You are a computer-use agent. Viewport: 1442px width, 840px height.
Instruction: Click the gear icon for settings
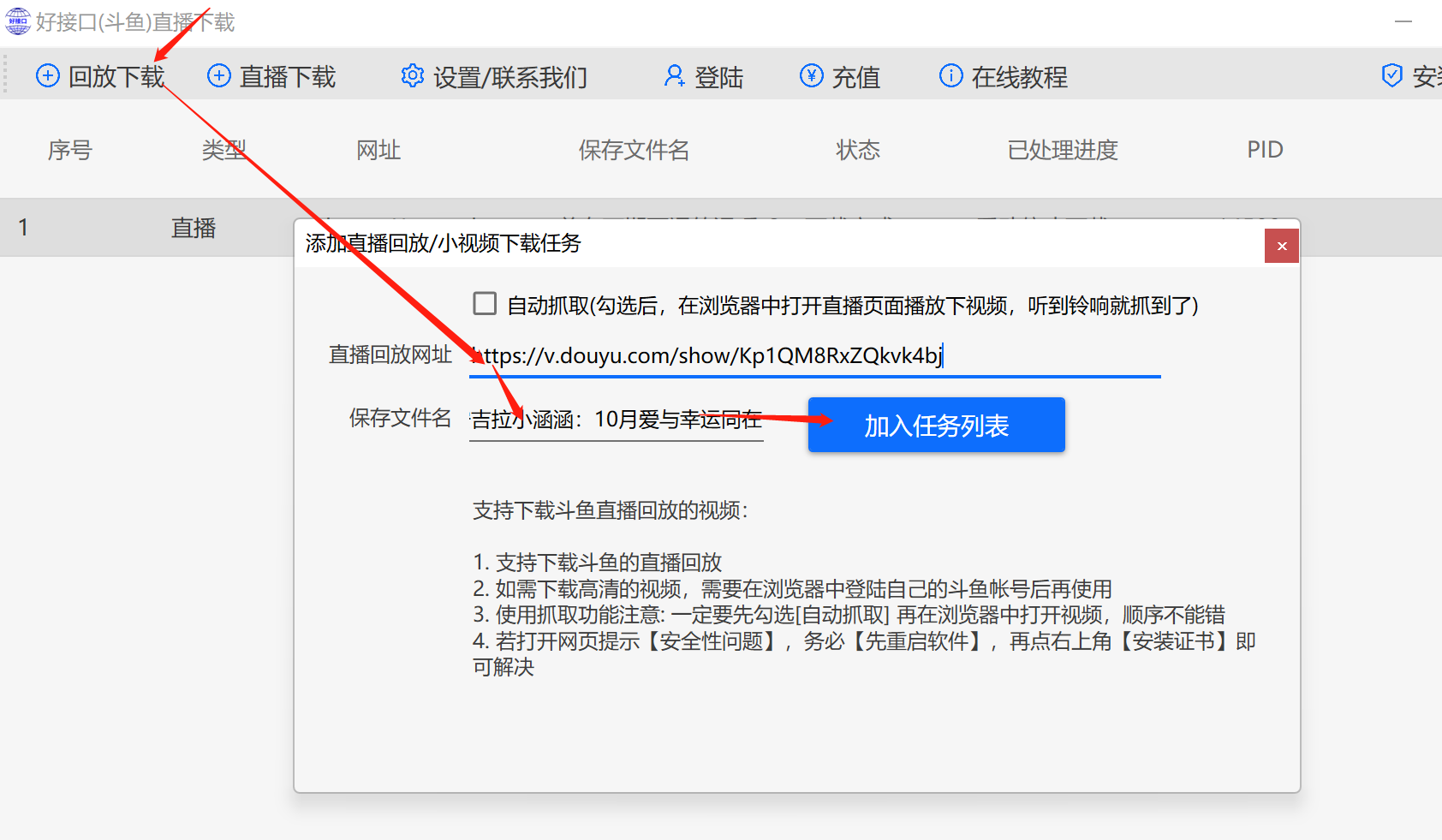coord(413,76)
